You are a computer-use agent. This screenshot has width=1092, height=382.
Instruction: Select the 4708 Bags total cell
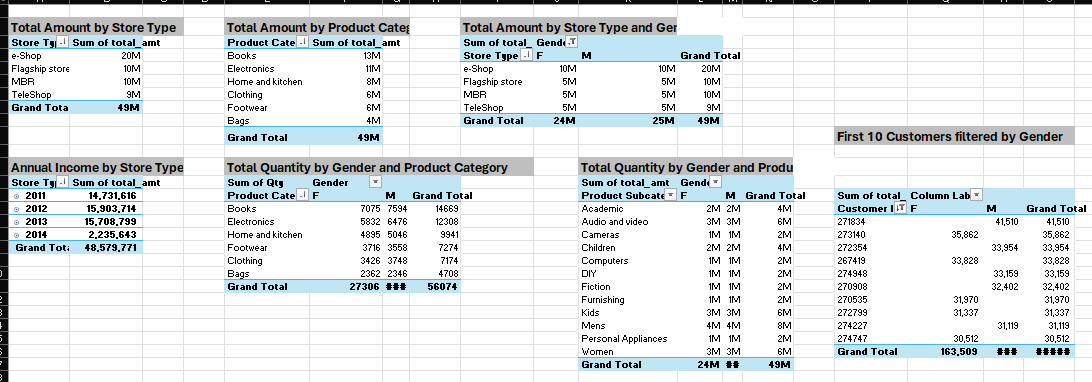pos(435,273)
